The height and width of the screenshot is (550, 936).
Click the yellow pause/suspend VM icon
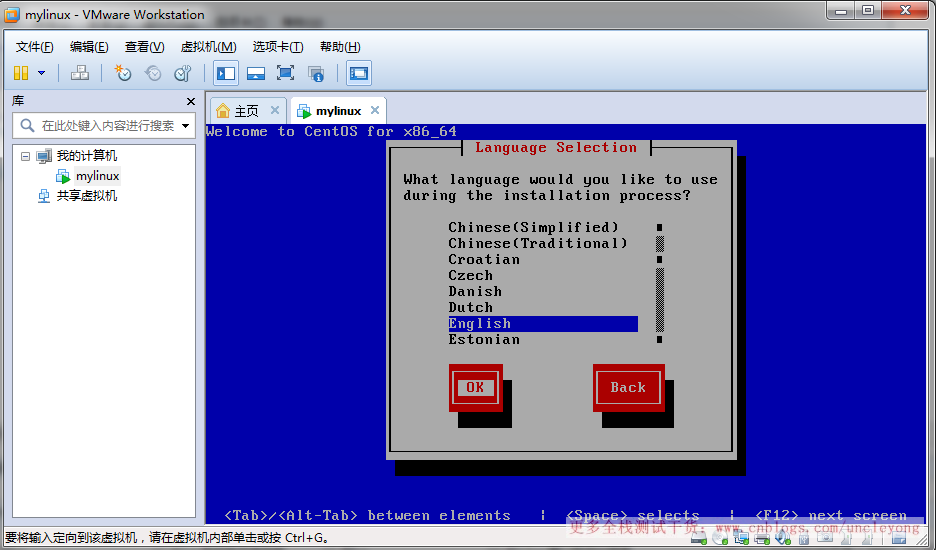[21, 73]
